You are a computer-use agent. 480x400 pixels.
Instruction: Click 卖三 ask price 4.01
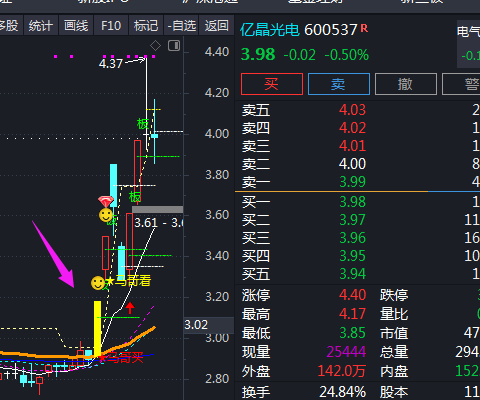tap(352, 146)
